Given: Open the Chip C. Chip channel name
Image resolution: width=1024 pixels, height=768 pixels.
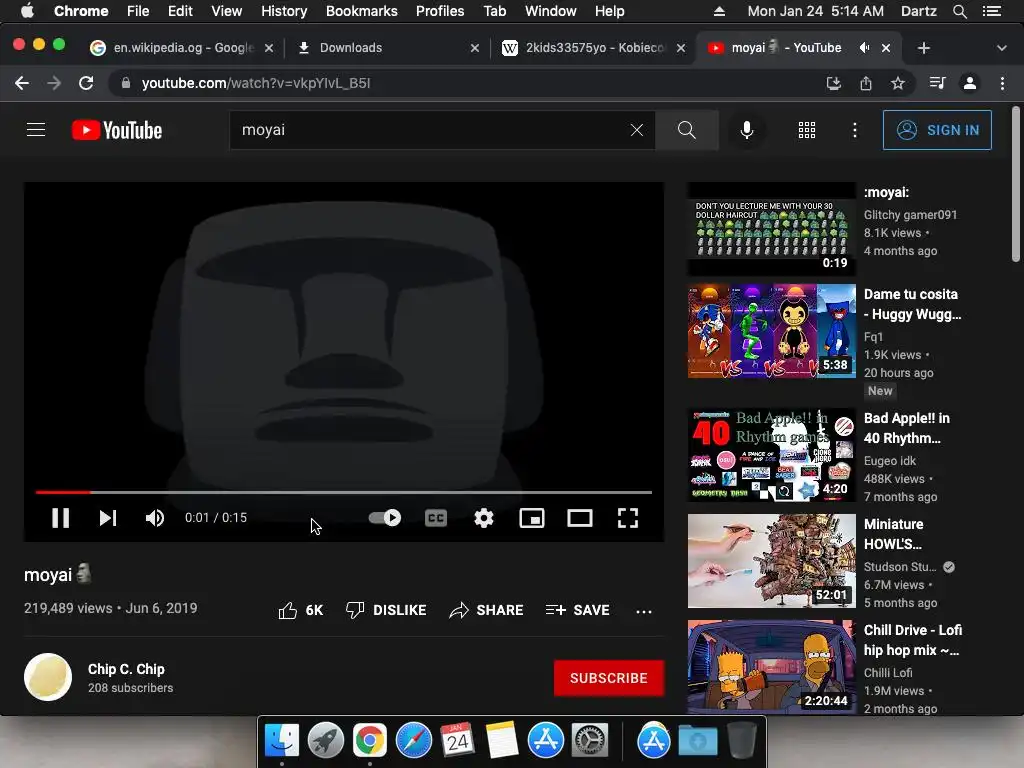Looking at the screenshot, I should (126, 669).
